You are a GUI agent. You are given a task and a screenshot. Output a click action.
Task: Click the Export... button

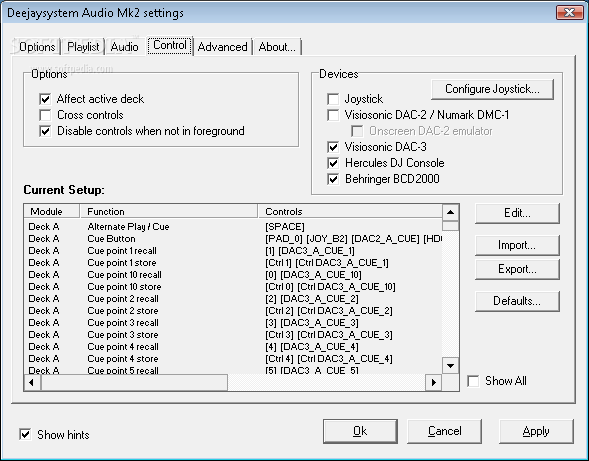pos(517,269)
